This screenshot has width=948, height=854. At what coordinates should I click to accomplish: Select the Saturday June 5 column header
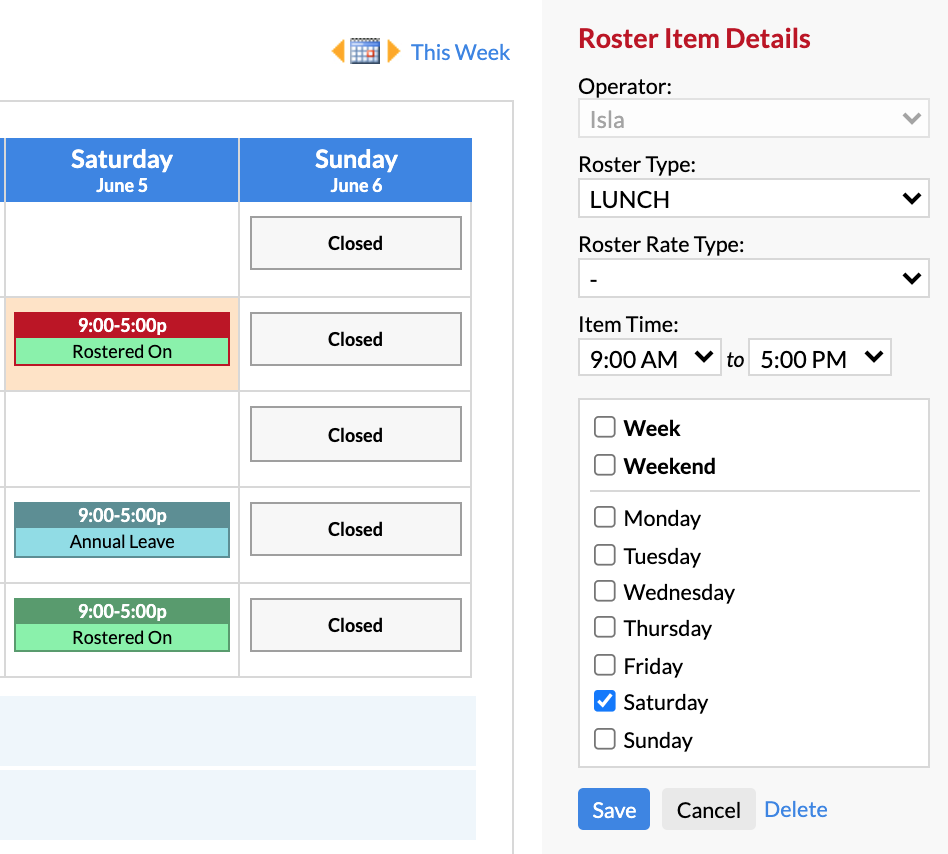[x=122, y=170]
